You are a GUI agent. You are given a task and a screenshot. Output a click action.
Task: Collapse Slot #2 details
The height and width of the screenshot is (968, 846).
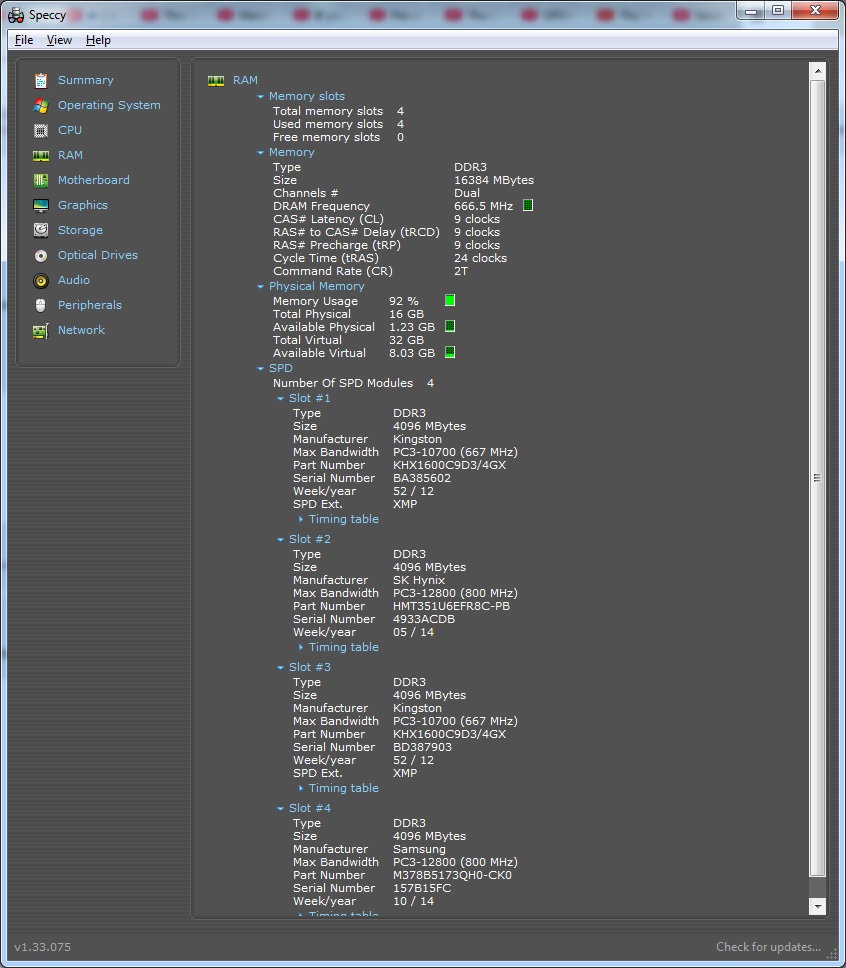tap(280, 540)
